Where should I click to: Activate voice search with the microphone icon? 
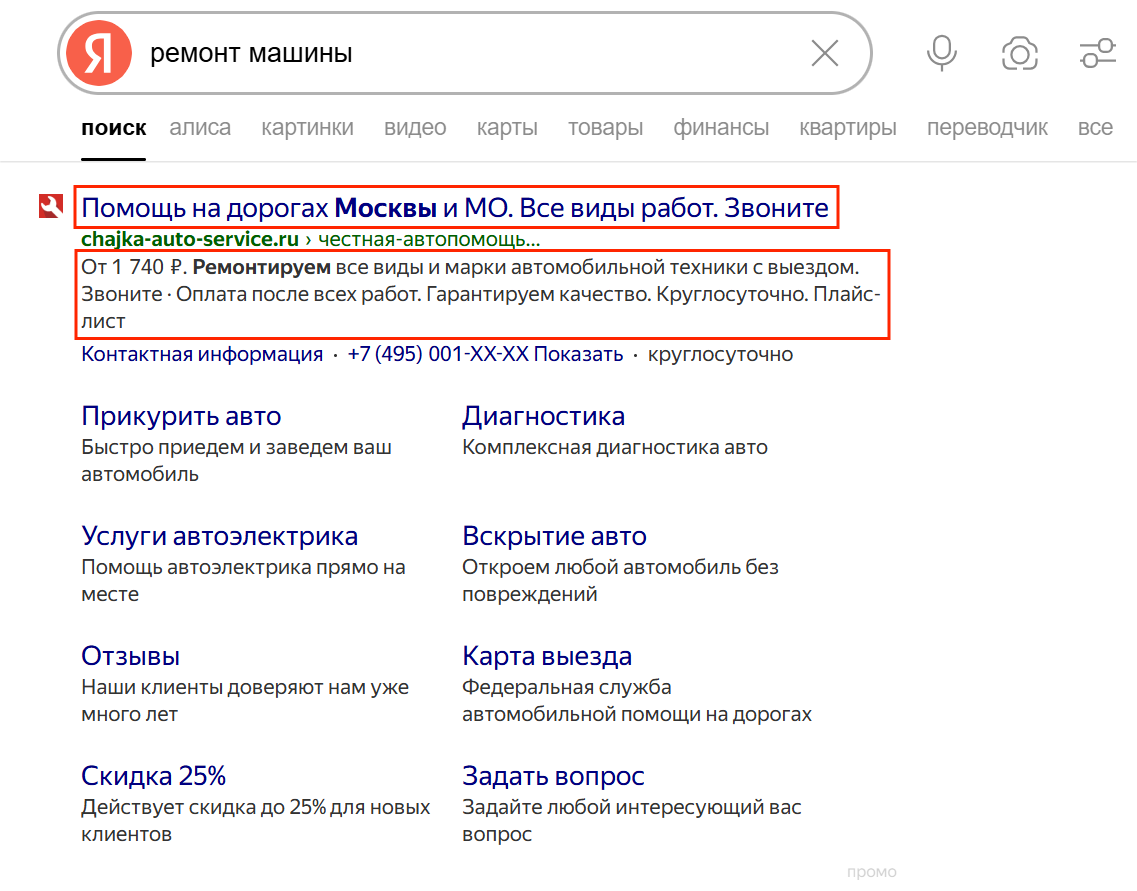[941, 53]
